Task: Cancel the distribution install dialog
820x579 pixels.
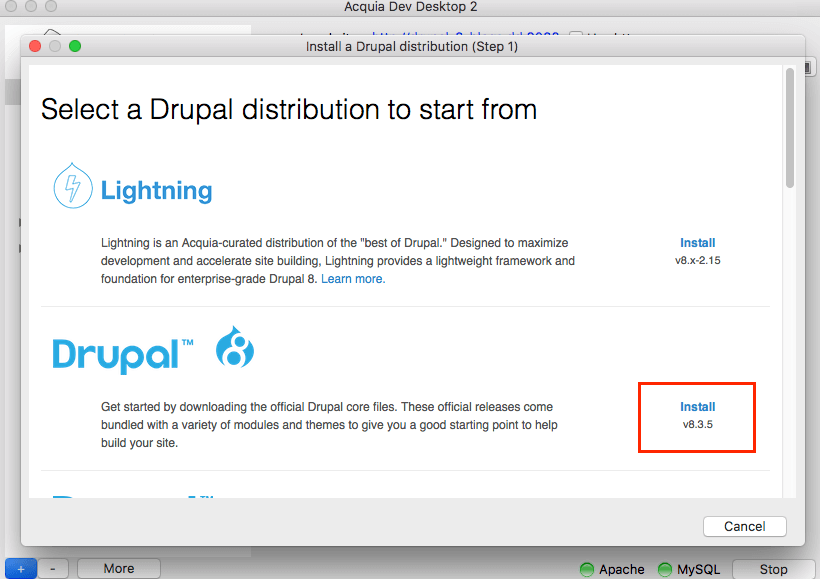Action: (x=744, y=526)
